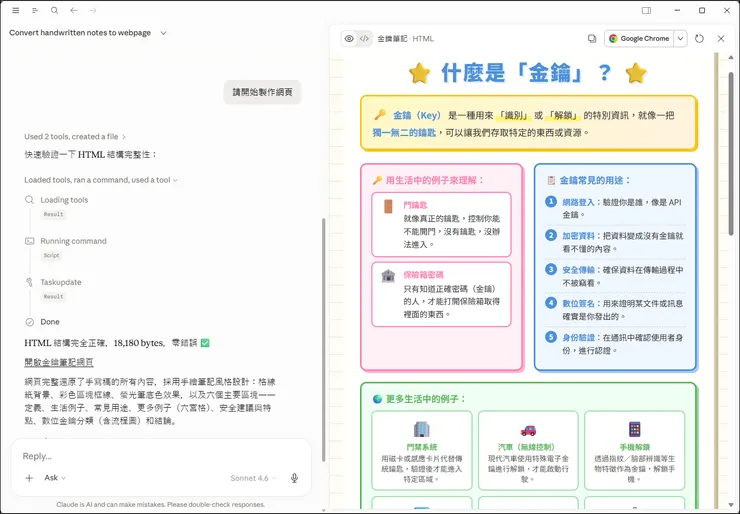Open the Result tag under Loading tools
Image resolution: width=740 pixels, height=514 pixels.
click(53, 214)
